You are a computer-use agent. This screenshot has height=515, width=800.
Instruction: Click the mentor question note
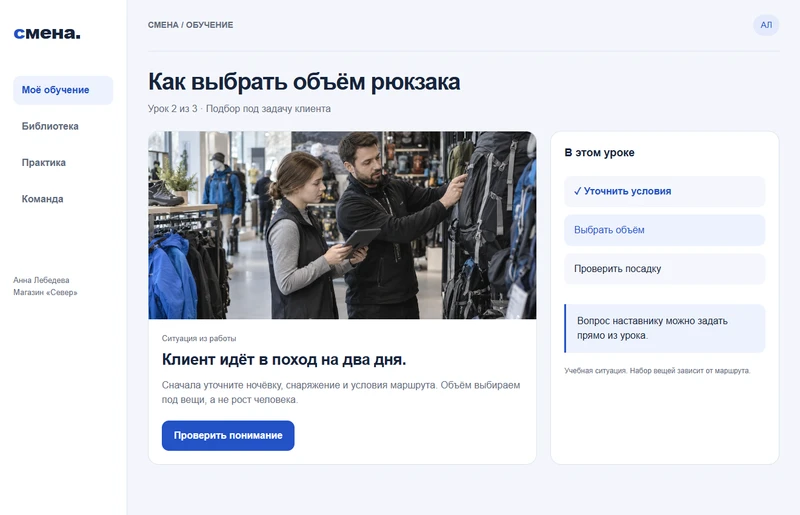(x=664, y=328)
